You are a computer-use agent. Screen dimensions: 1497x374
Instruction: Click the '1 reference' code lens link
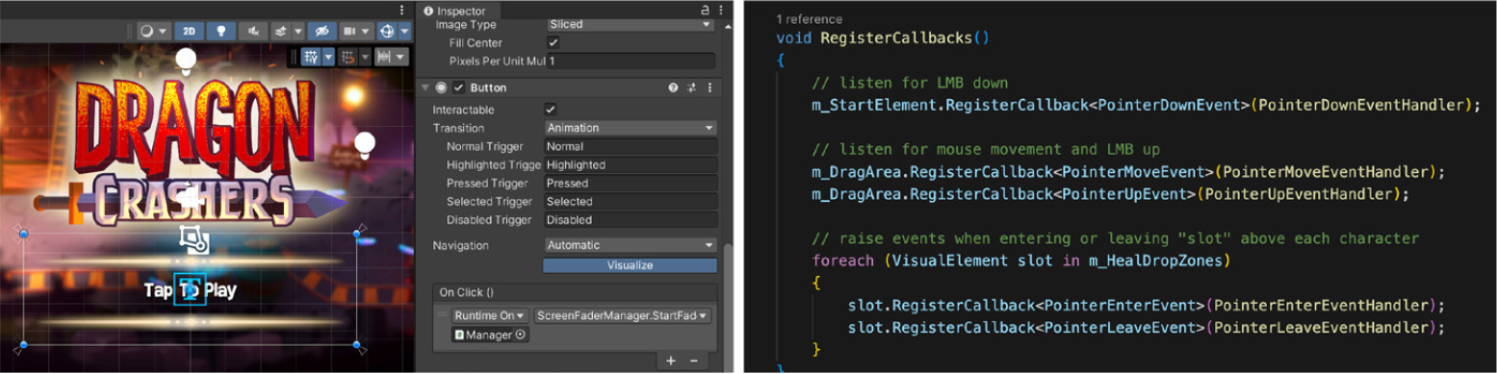809,19
